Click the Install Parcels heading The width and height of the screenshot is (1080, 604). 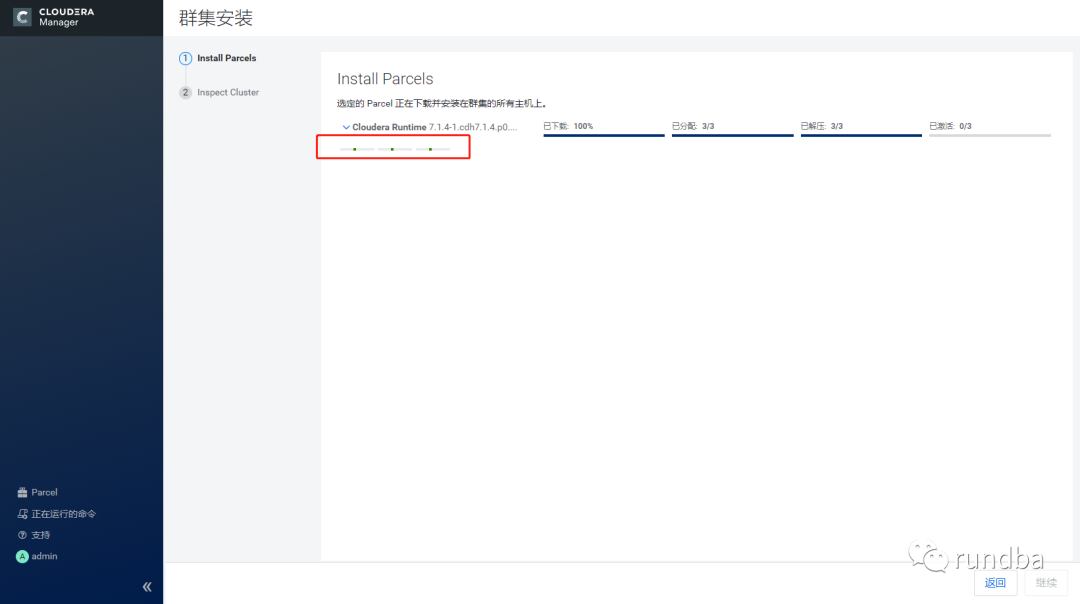pyautogui.click(x=385, y=79)
